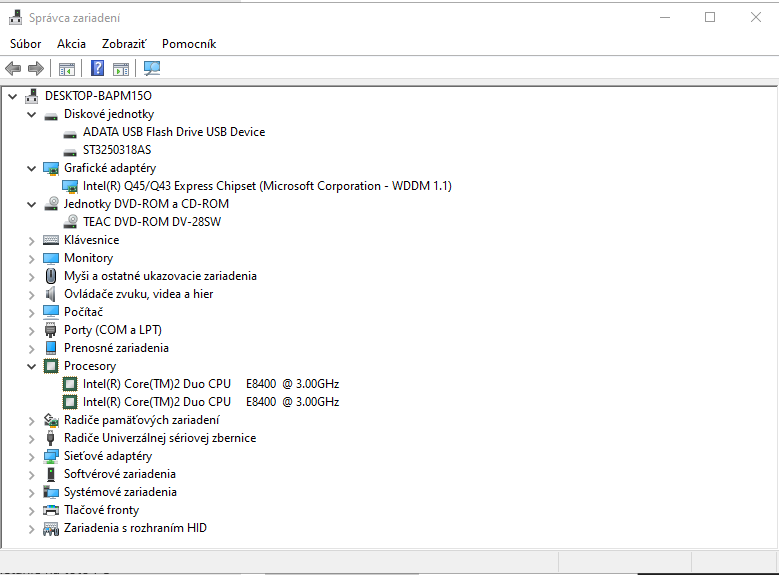Show or hide the console tree pane
779x575 pixels.
click(67, 69)
